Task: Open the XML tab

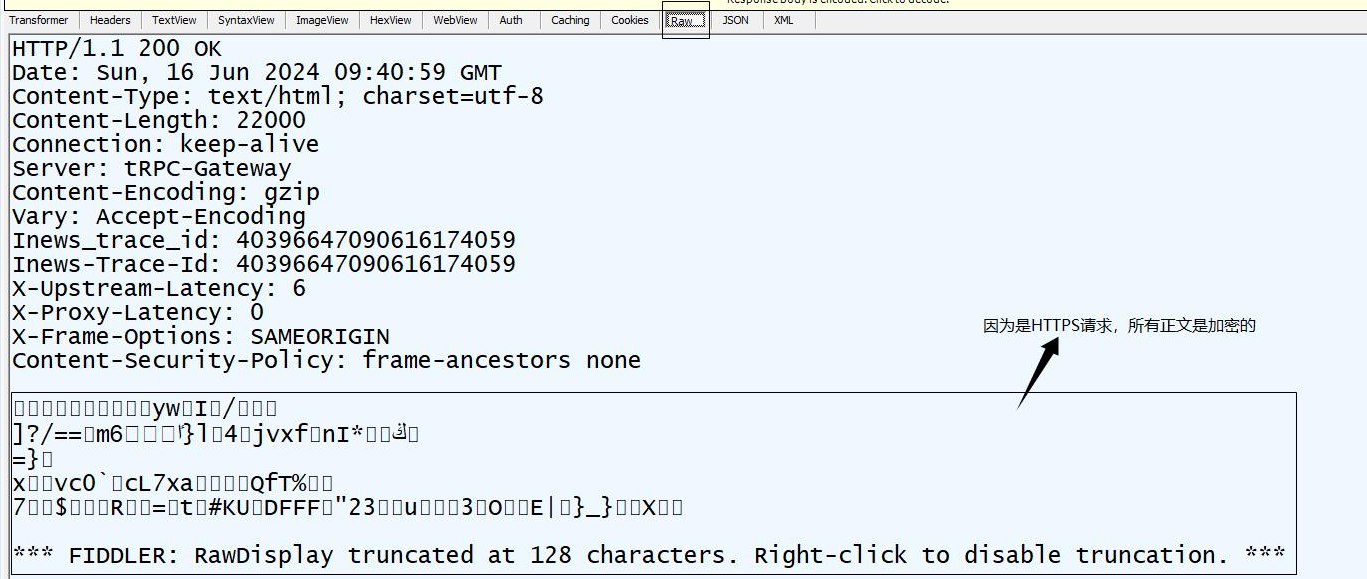Action: 784,20
